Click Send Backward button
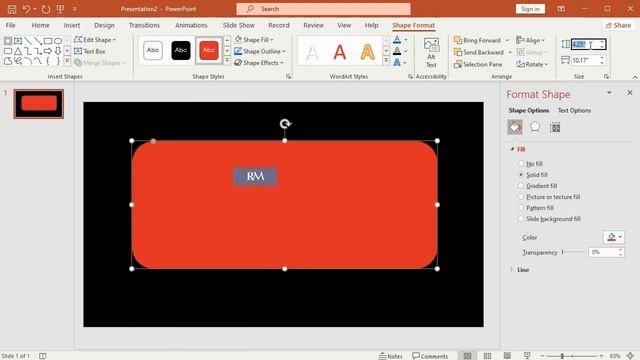 tap(479, 52)
